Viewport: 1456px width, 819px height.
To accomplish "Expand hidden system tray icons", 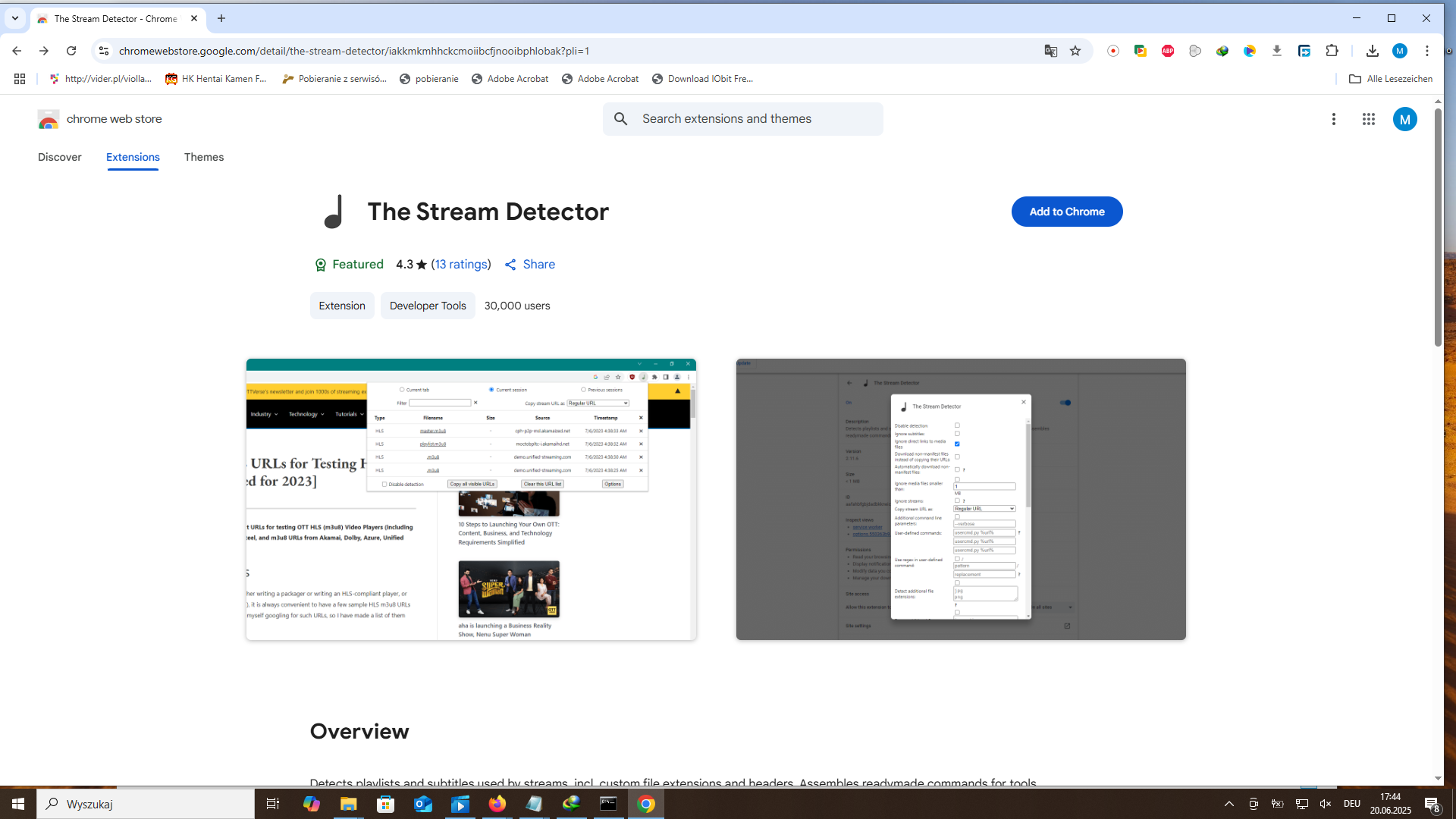I will click(1229, 804).
